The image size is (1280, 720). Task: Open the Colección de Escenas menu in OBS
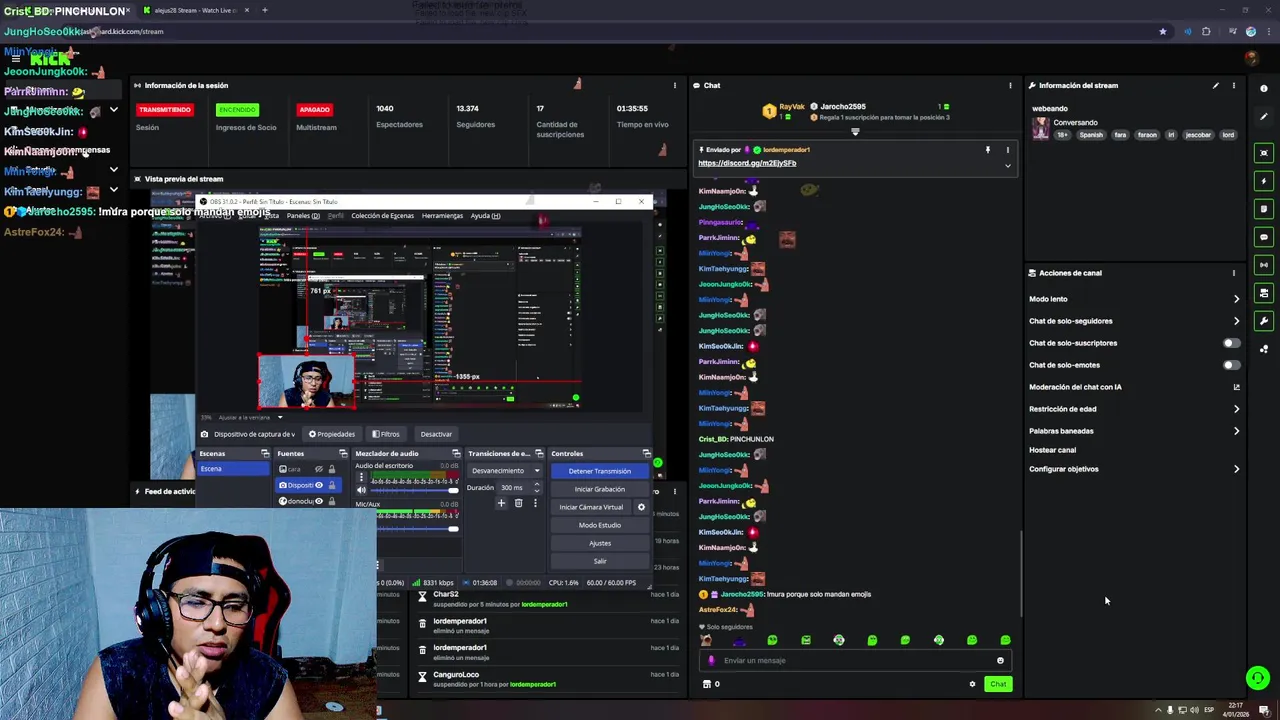382,216
